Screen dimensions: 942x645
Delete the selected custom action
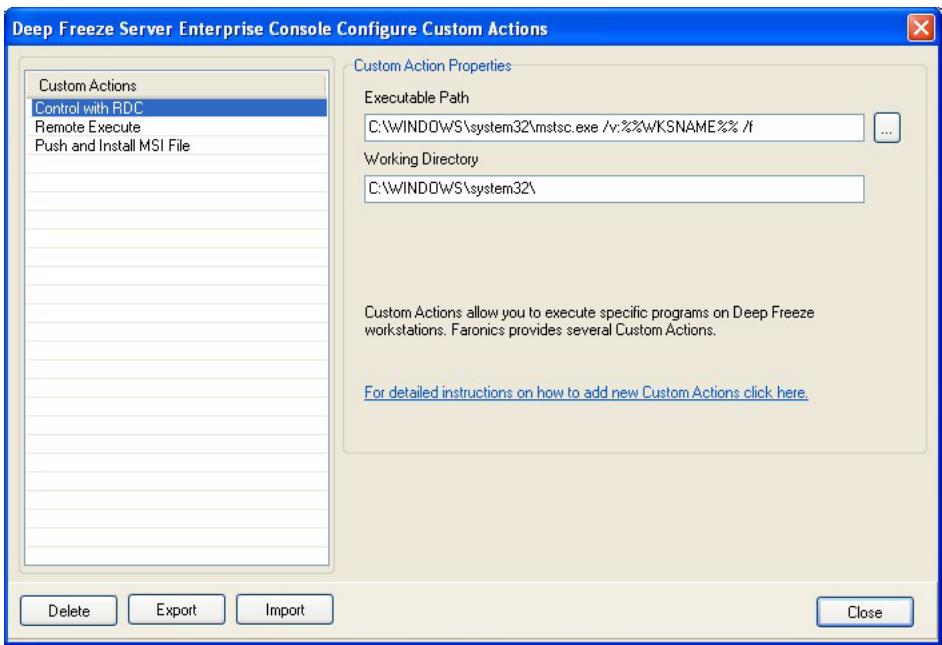coord(68,610)
